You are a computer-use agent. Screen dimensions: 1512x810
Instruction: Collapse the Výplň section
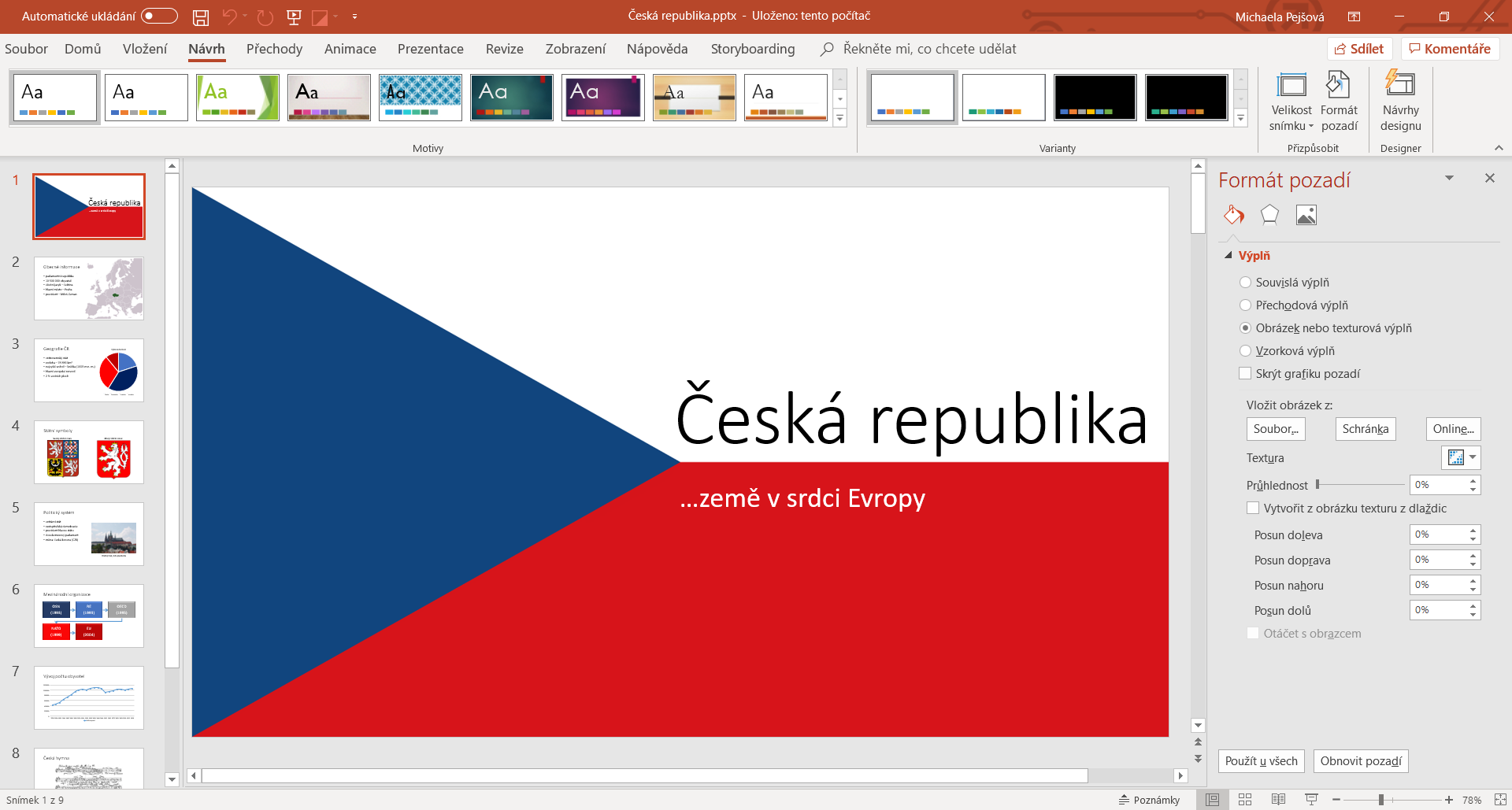[1228, 256]
